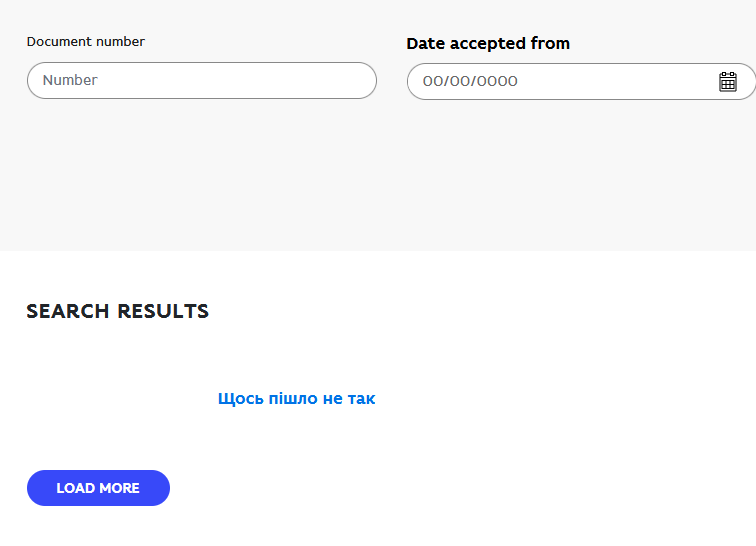Select the Number placeholder text box

tap(201, 80)
